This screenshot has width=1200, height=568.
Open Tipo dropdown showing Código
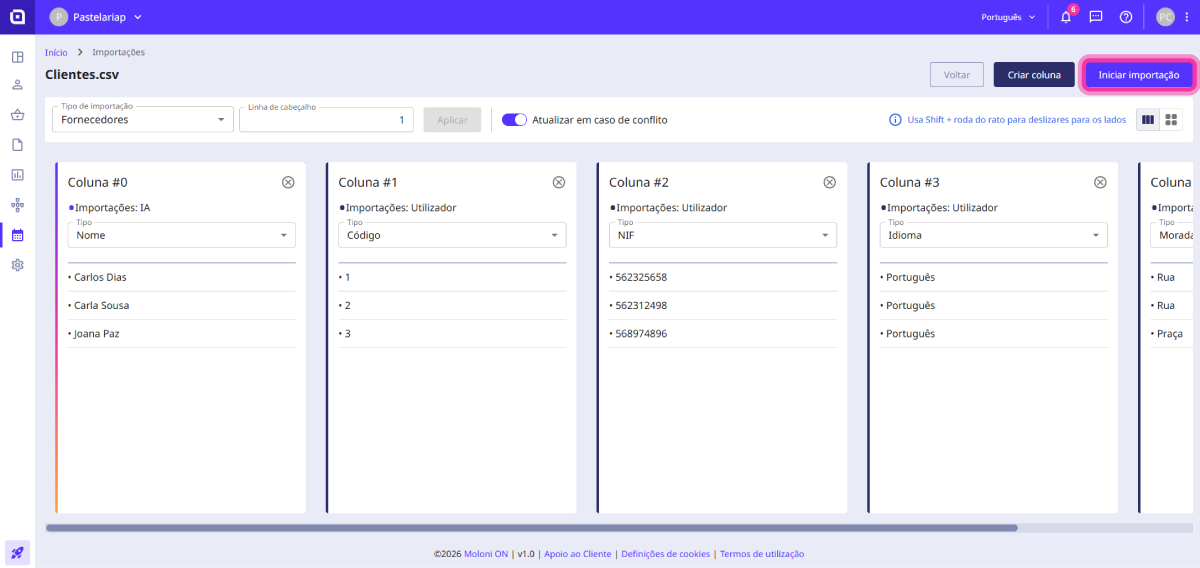pos(452,235)
